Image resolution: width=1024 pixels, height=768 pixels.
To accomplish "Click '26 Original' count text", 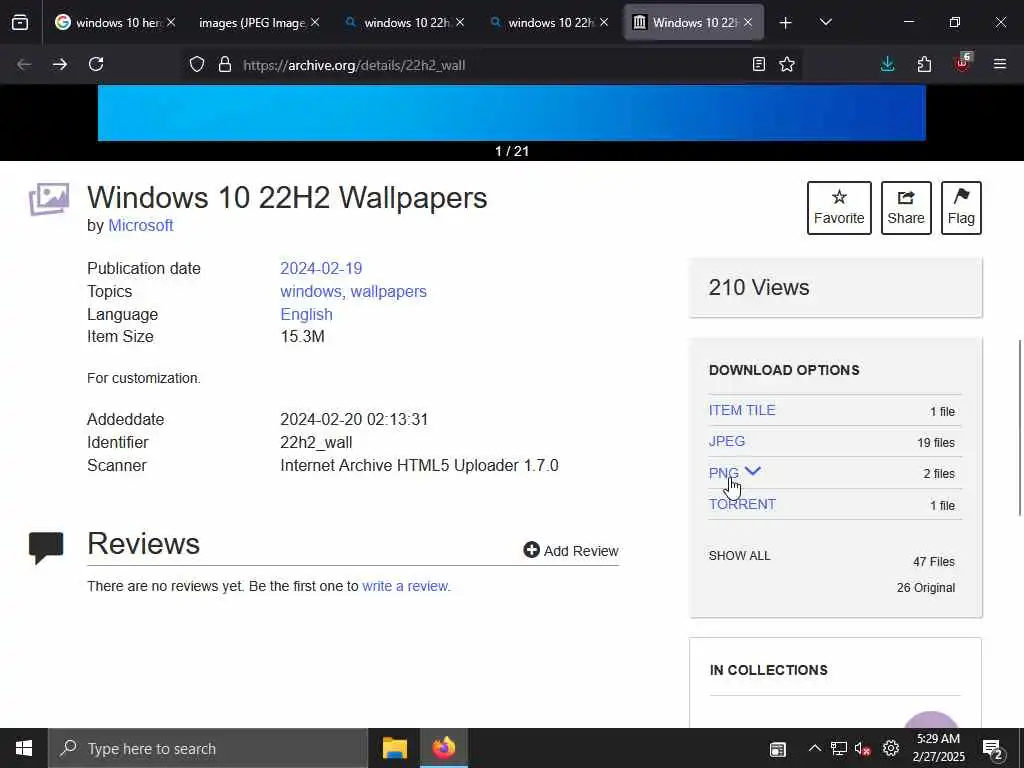I will tap(925, 588).
